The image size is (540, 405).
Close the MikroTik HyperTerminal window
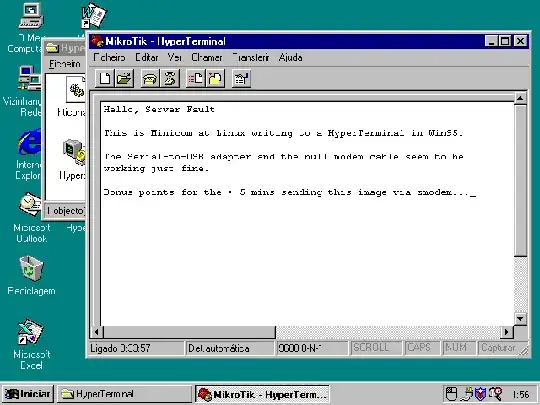[x=520, y=41]
